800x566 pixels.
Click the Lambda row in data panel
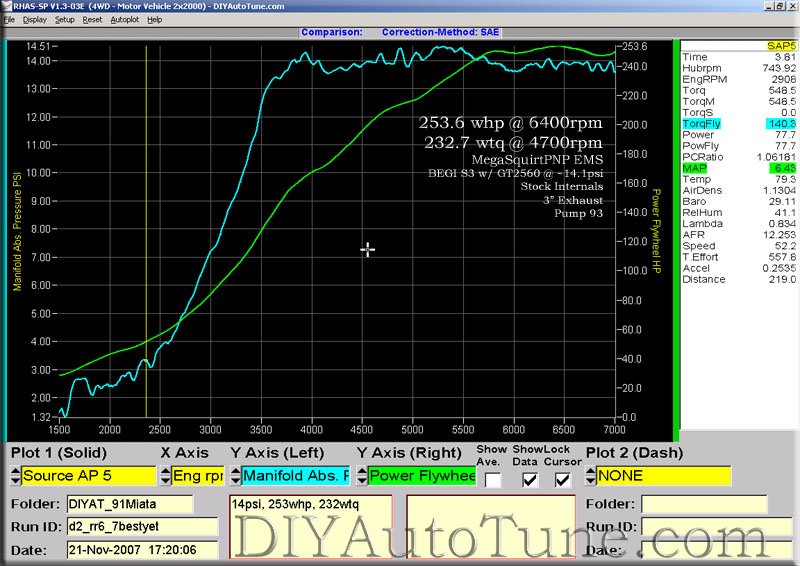click(x=739, y=224)
